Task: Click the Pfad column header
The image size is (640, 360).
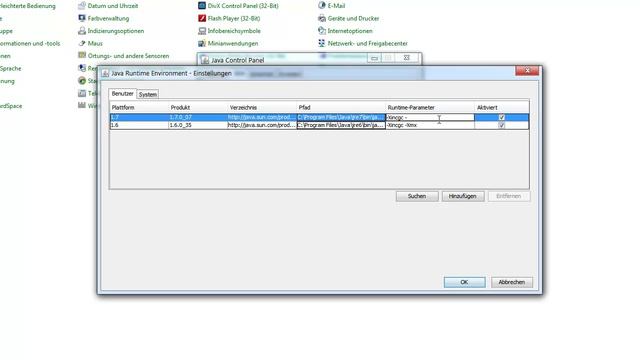Action: 341,107
